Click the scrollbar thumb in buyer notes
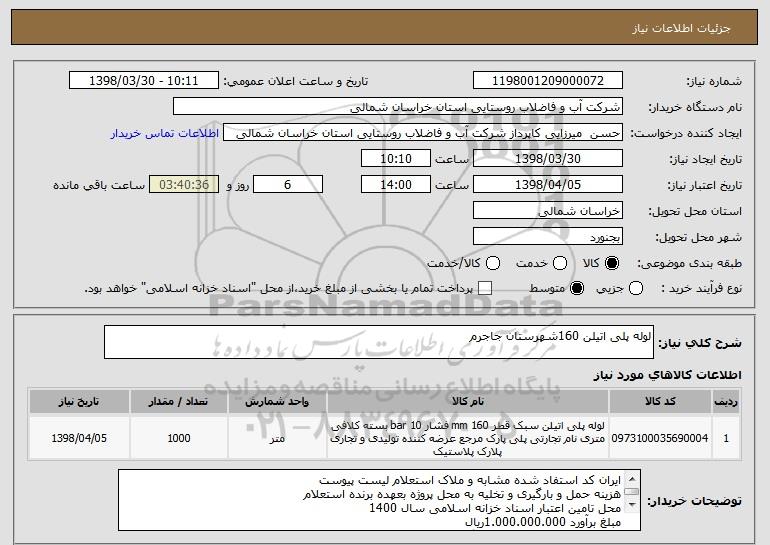 coord(632,491)
